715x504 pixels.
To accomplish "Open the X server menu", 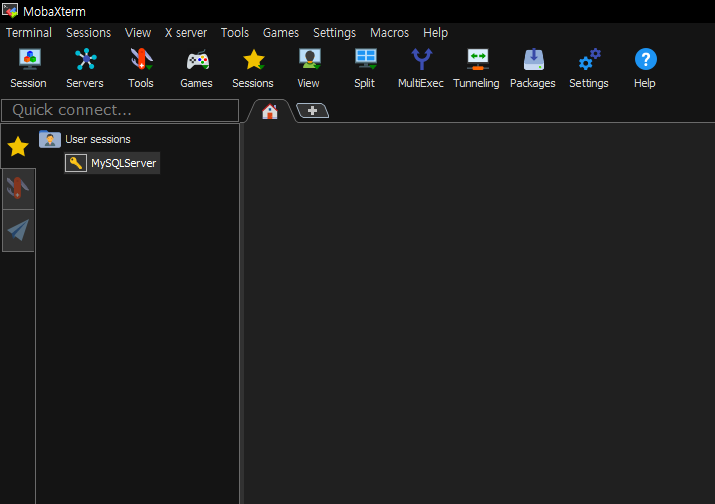I will (x=186, y=33).
